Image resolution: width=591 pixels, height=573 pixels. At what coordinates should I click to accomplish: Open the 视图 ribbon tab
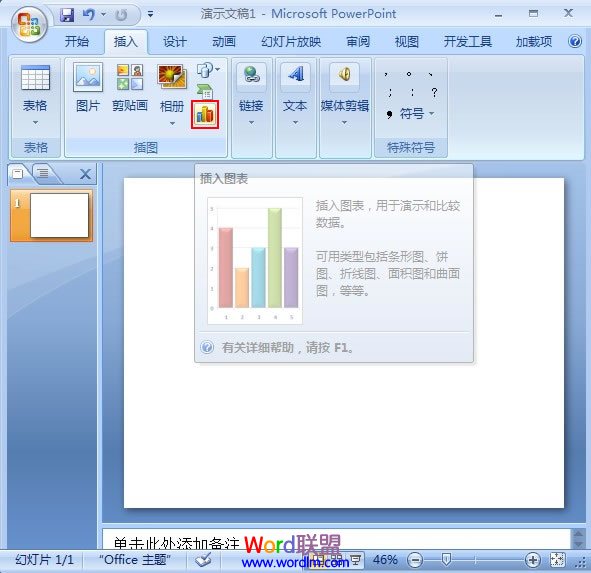point(407,41)
